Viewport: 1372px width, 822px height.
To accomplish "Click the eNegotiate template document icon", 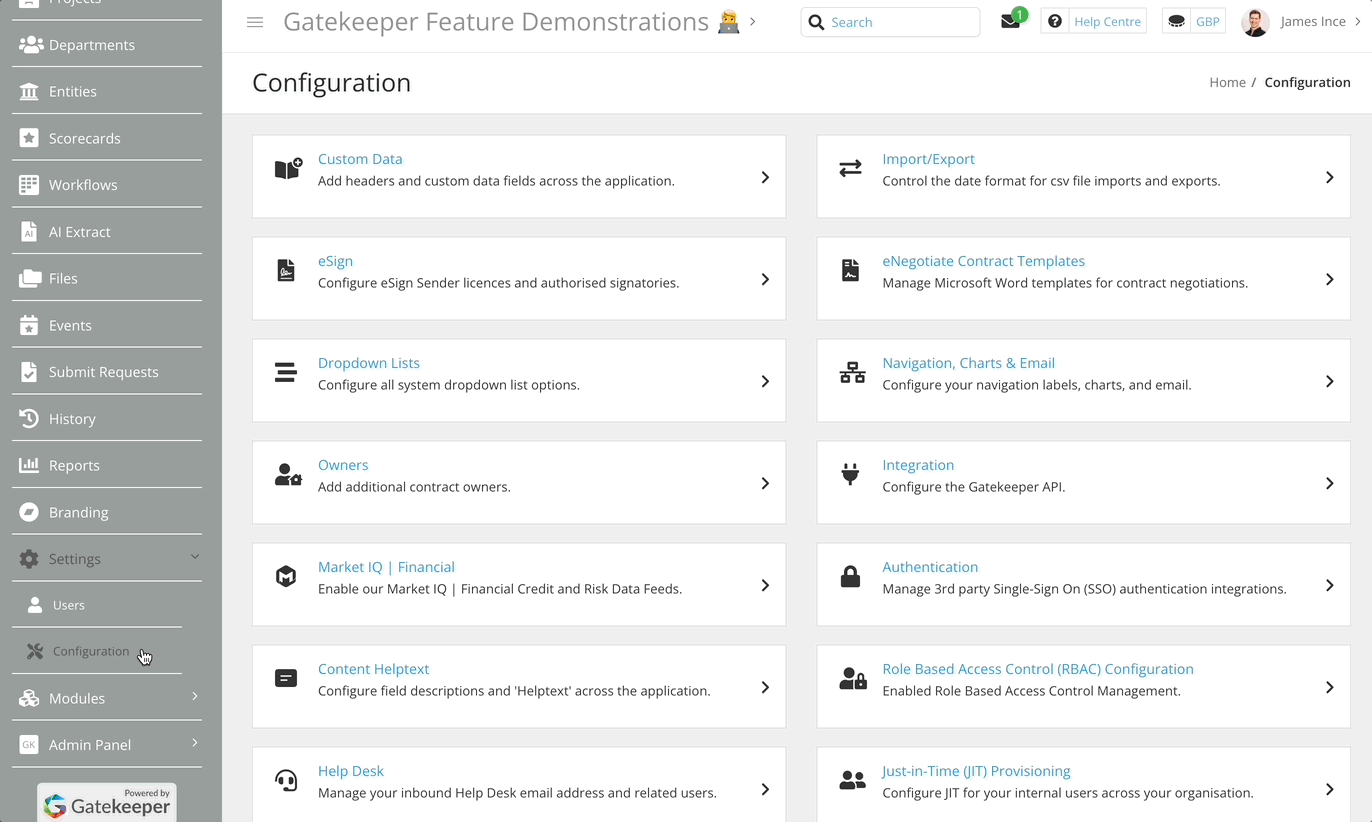I will point(850,270).
